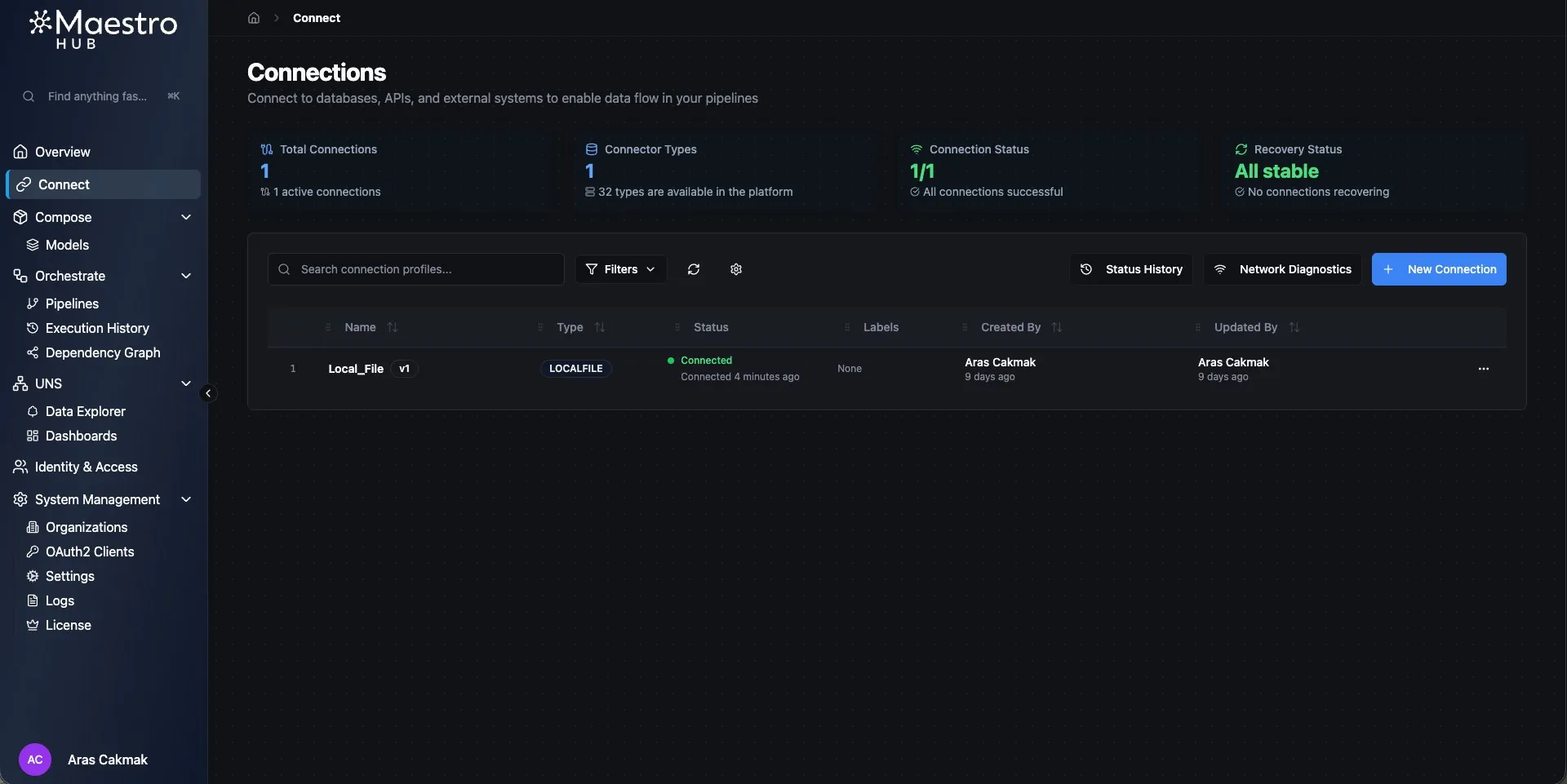The image size is (1567, 784).
Task: Open the Local_File connection
Action: pyautogui.click(x=356, y=369)
